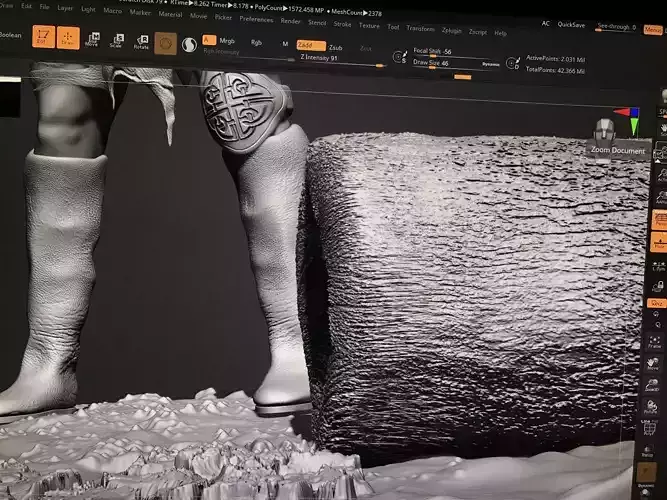
Task: Toggle the A auto-mask button beside Mrgb
Action: click(209, 40)
